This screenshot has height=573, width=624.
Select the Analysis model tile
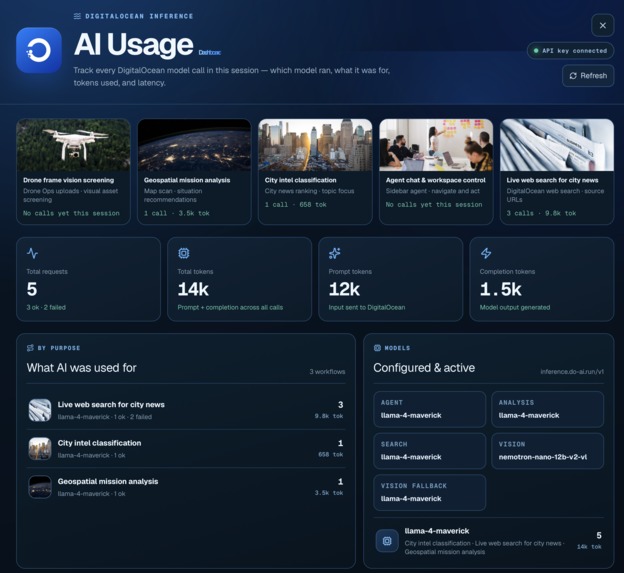[x=548, y=409]
